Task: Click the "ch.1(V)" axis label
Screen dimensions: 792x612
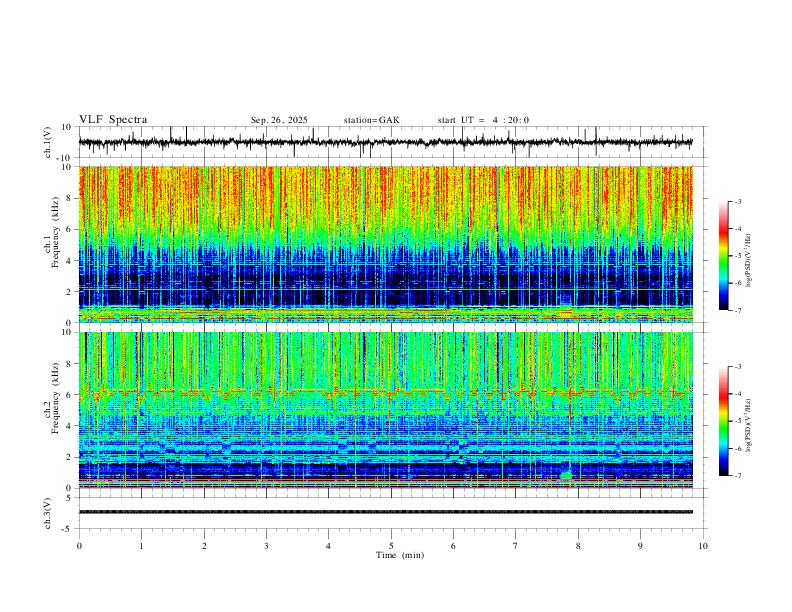Action: click(x=48, y=142)
